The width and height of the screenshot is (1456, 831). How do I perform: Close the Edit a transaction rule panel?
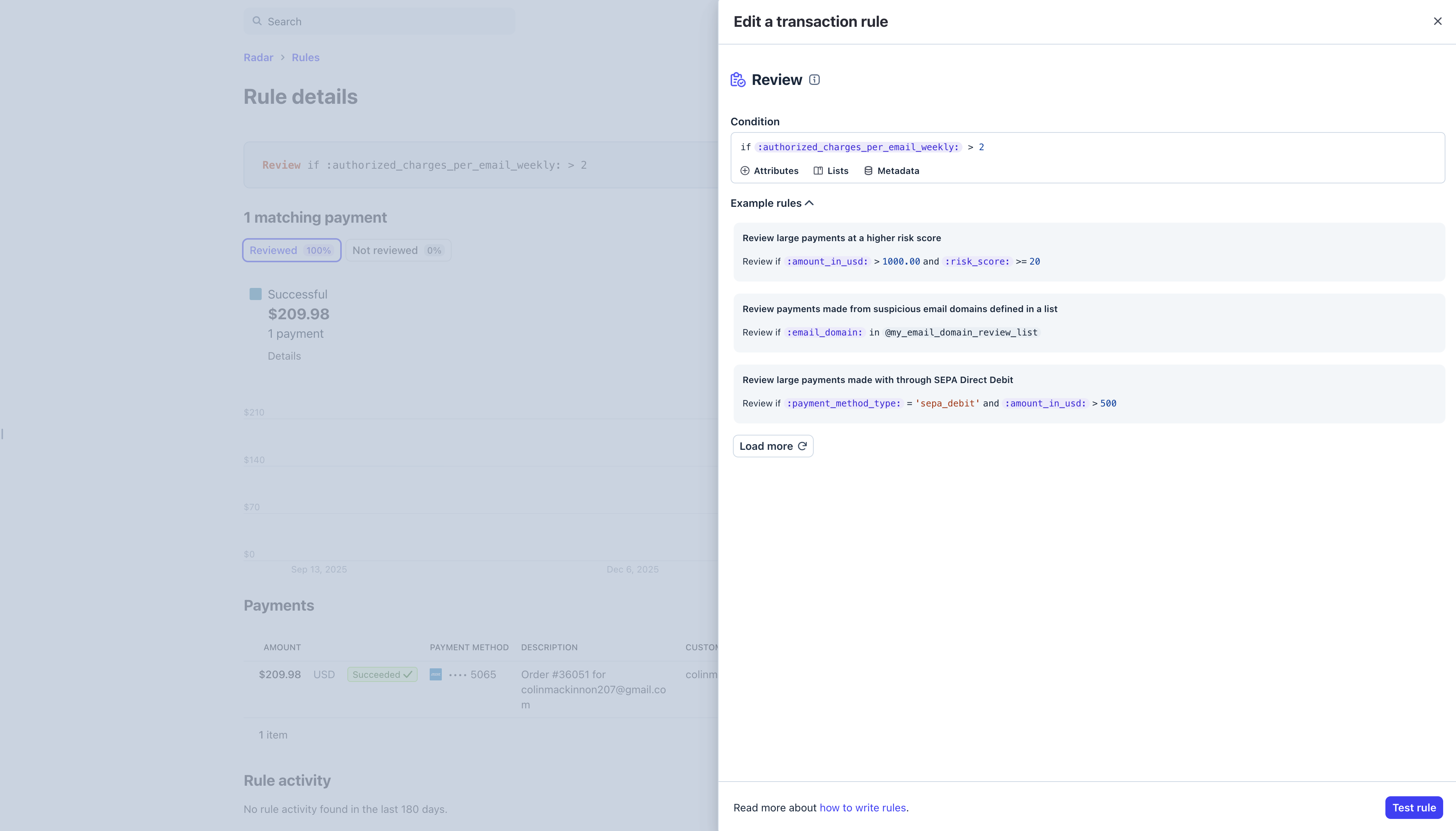click(x=1438, y=21)
